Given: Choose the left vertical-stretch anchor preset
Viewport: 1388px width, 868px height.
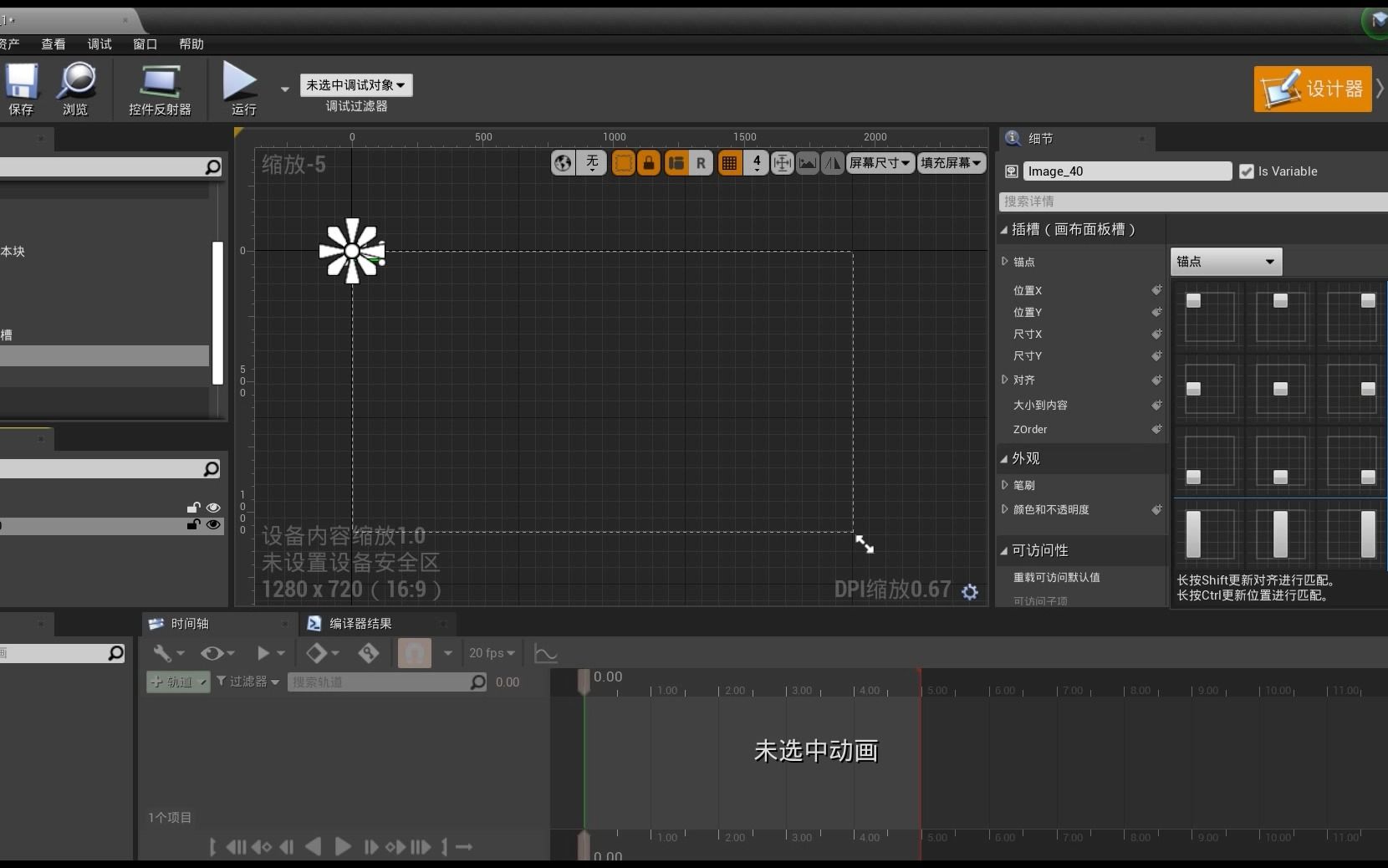Looking at the screenshot, I should 1210,534.
